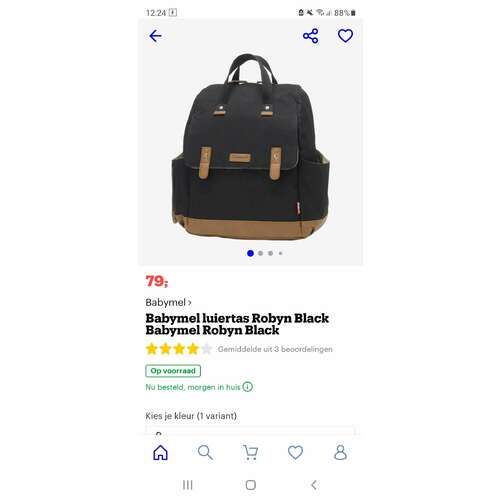
Task: Select the fourth image carousel dot
Action: point(280,253)
